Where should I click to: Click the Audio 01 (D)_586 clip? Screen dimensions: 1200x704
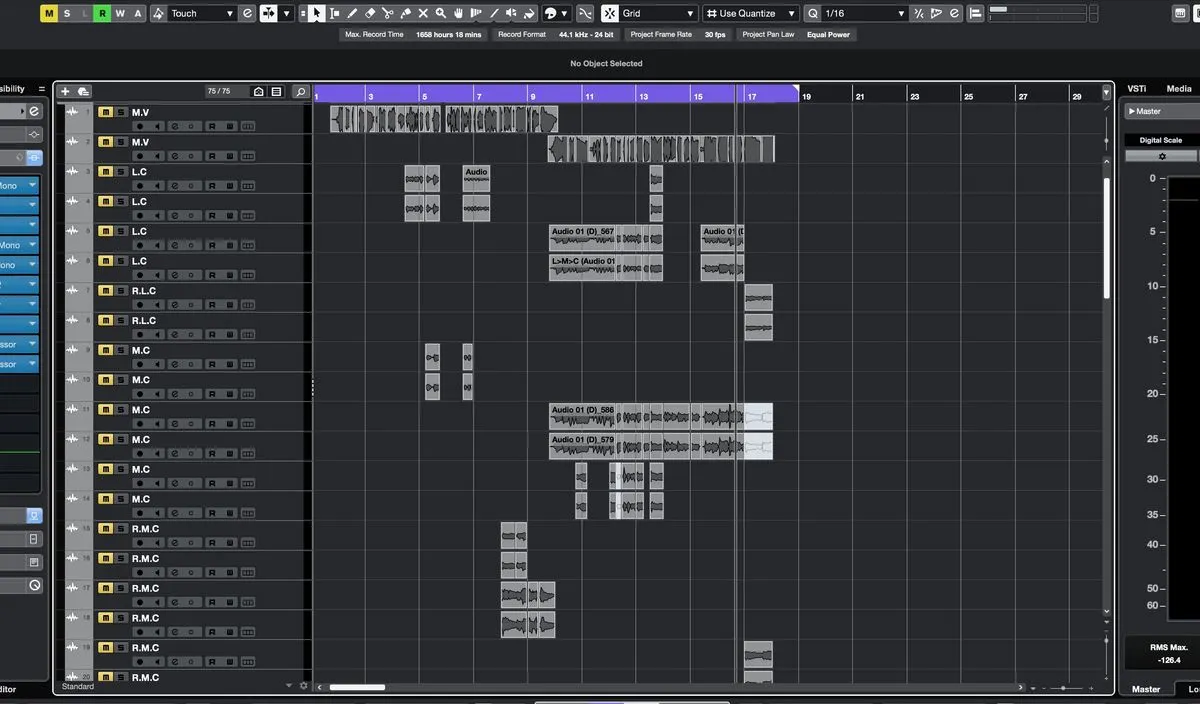point(582,416)
